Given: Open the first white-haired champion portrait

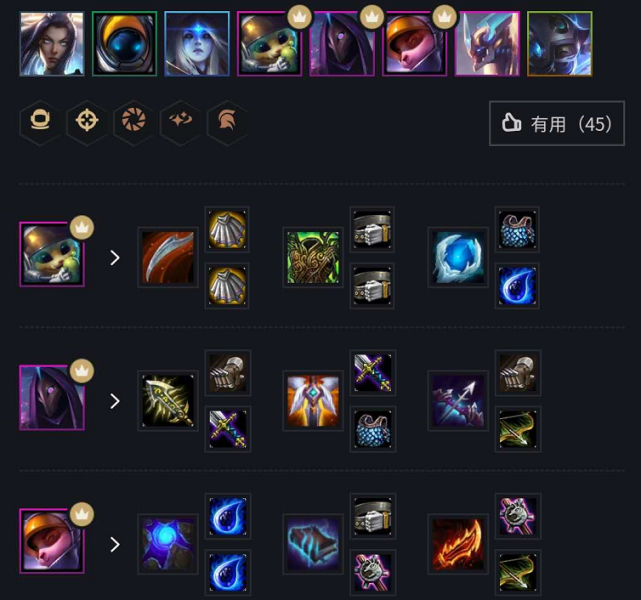Looking at the screenshot, I should point(52,44).
